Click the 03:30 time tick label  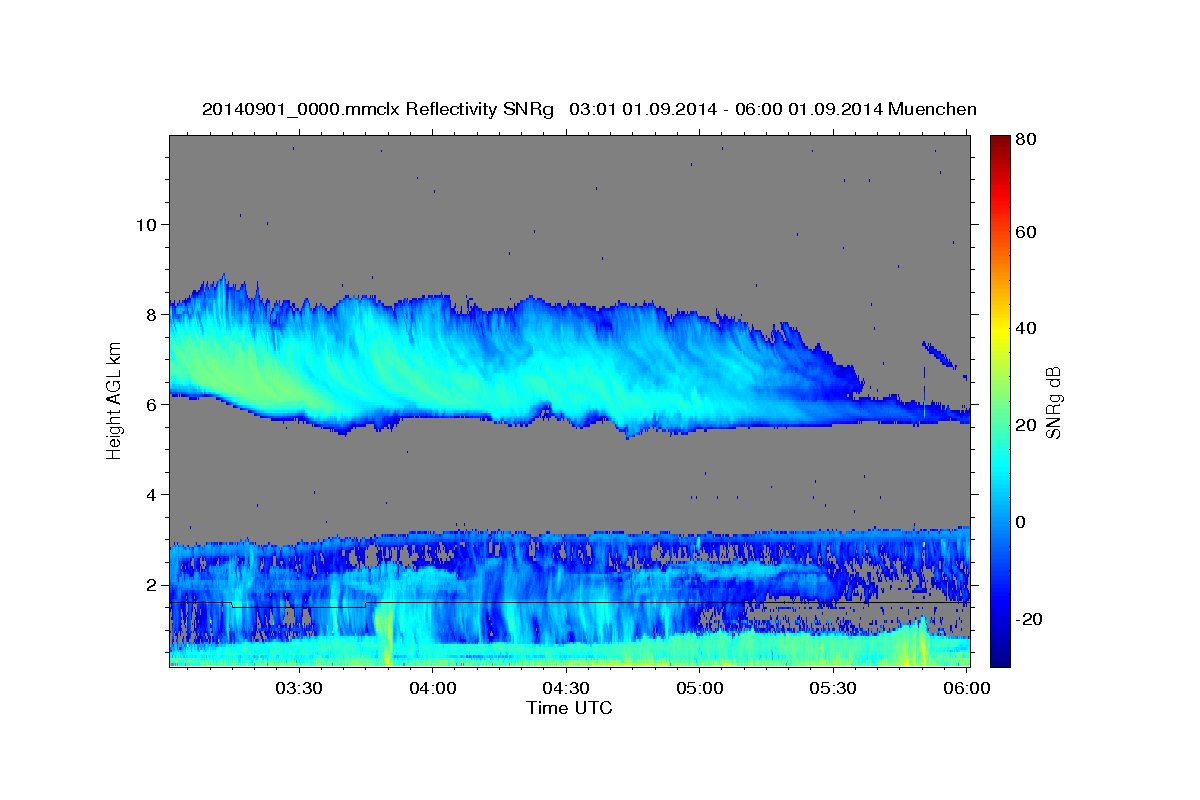(x=299, y=689)
